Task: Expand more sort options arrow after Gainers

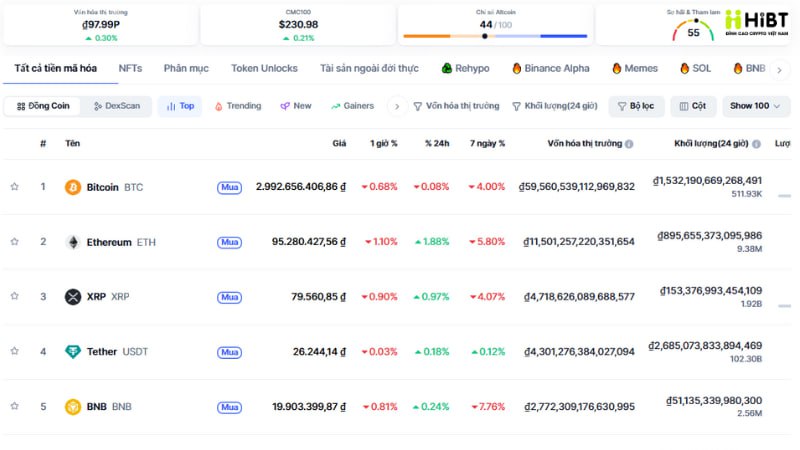Action: tap(397, 107)
